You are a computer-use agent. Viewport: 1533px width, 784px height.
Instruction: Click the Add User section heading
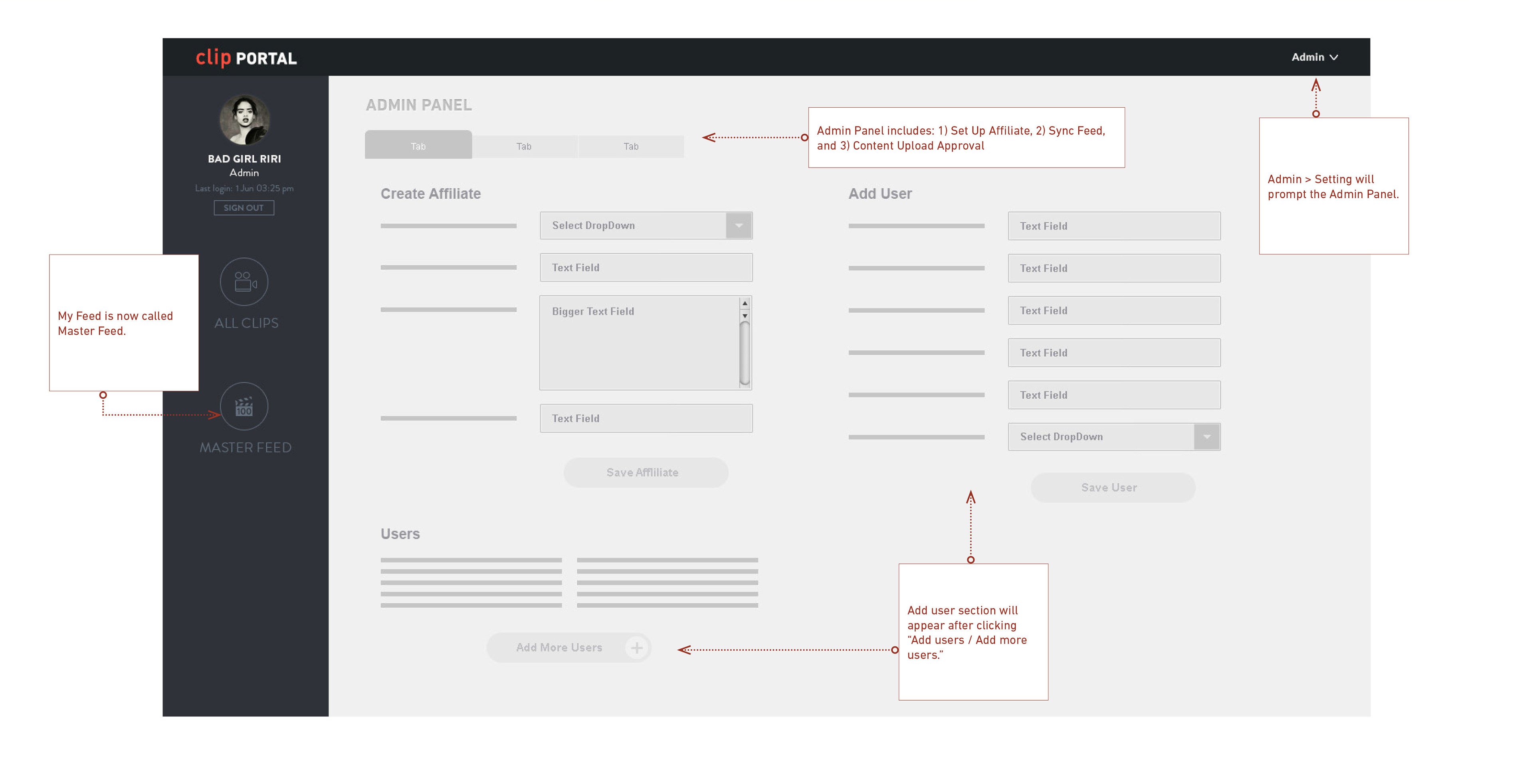pos(880,194)
